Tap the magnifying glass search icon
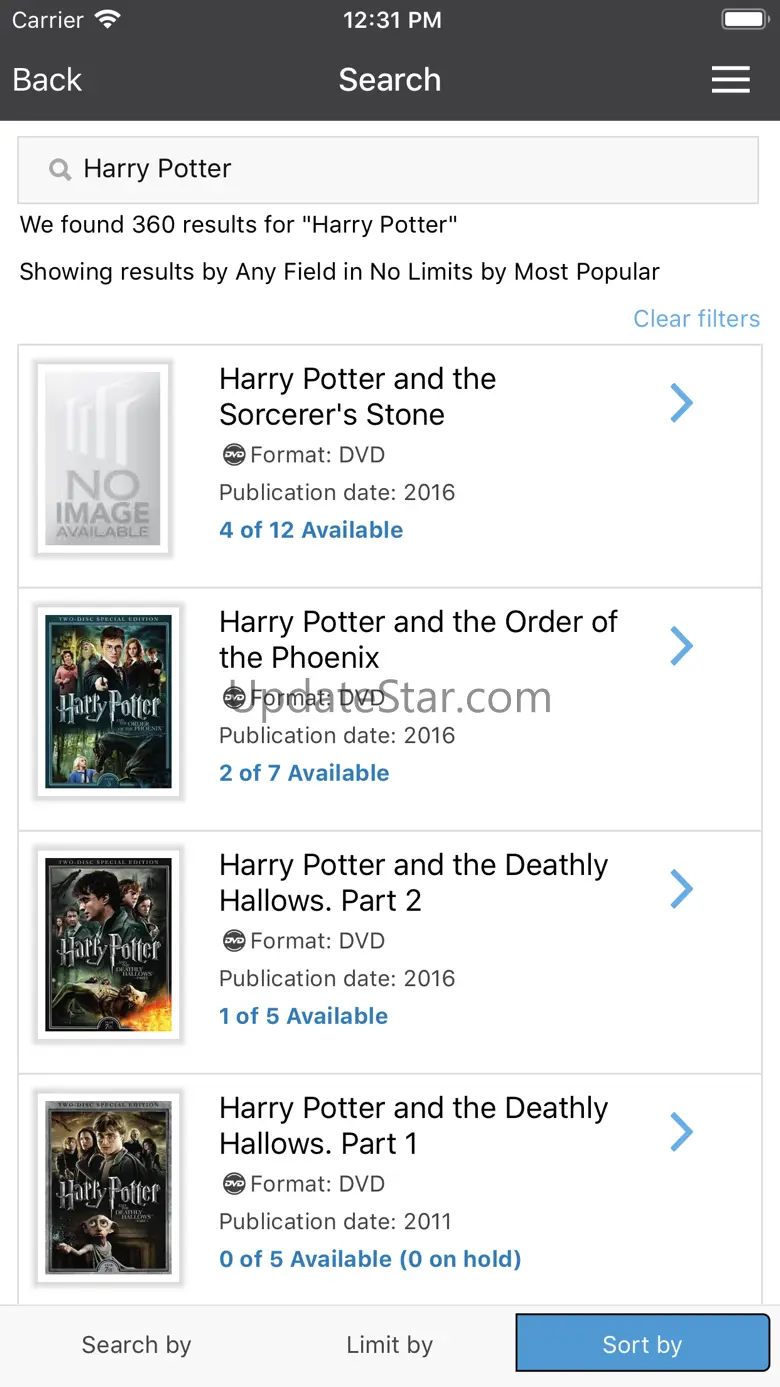 [x=60, y=170]
